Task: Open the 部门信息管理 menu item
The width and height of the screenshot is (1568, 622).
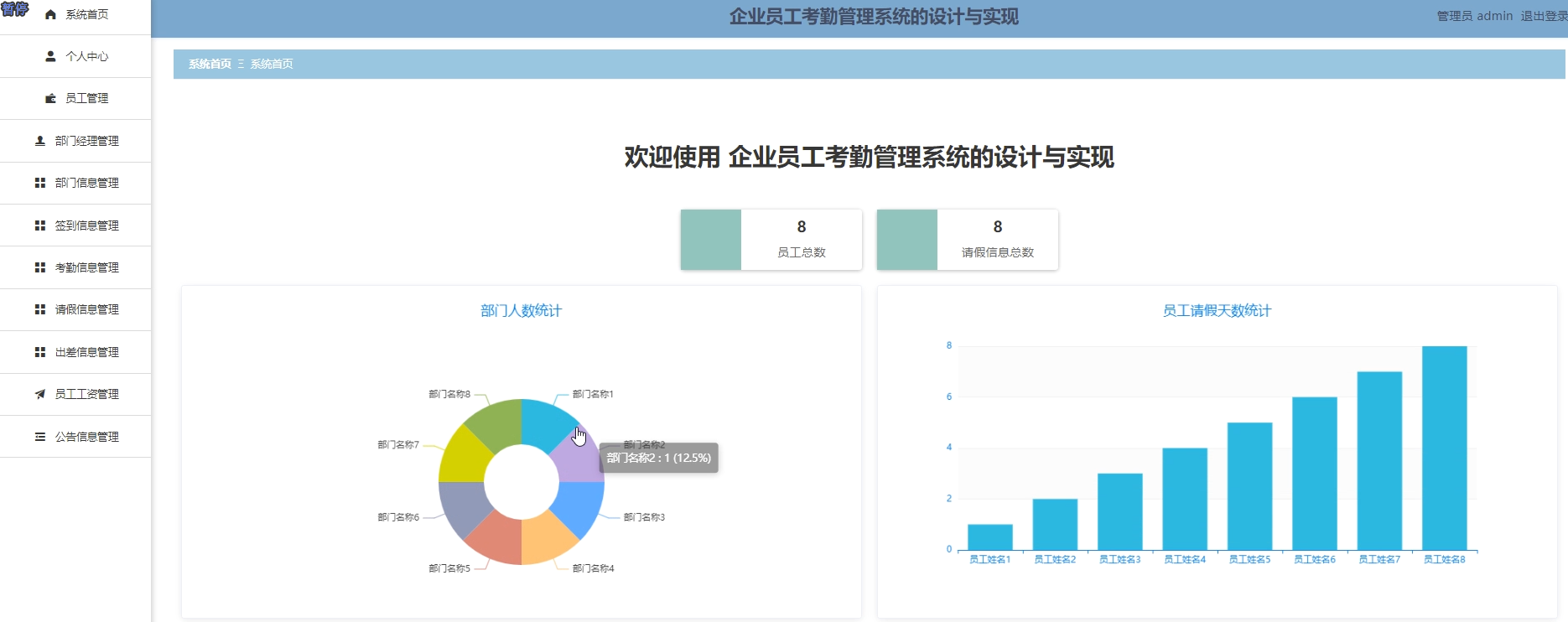Action: click(x=75, y=183)
